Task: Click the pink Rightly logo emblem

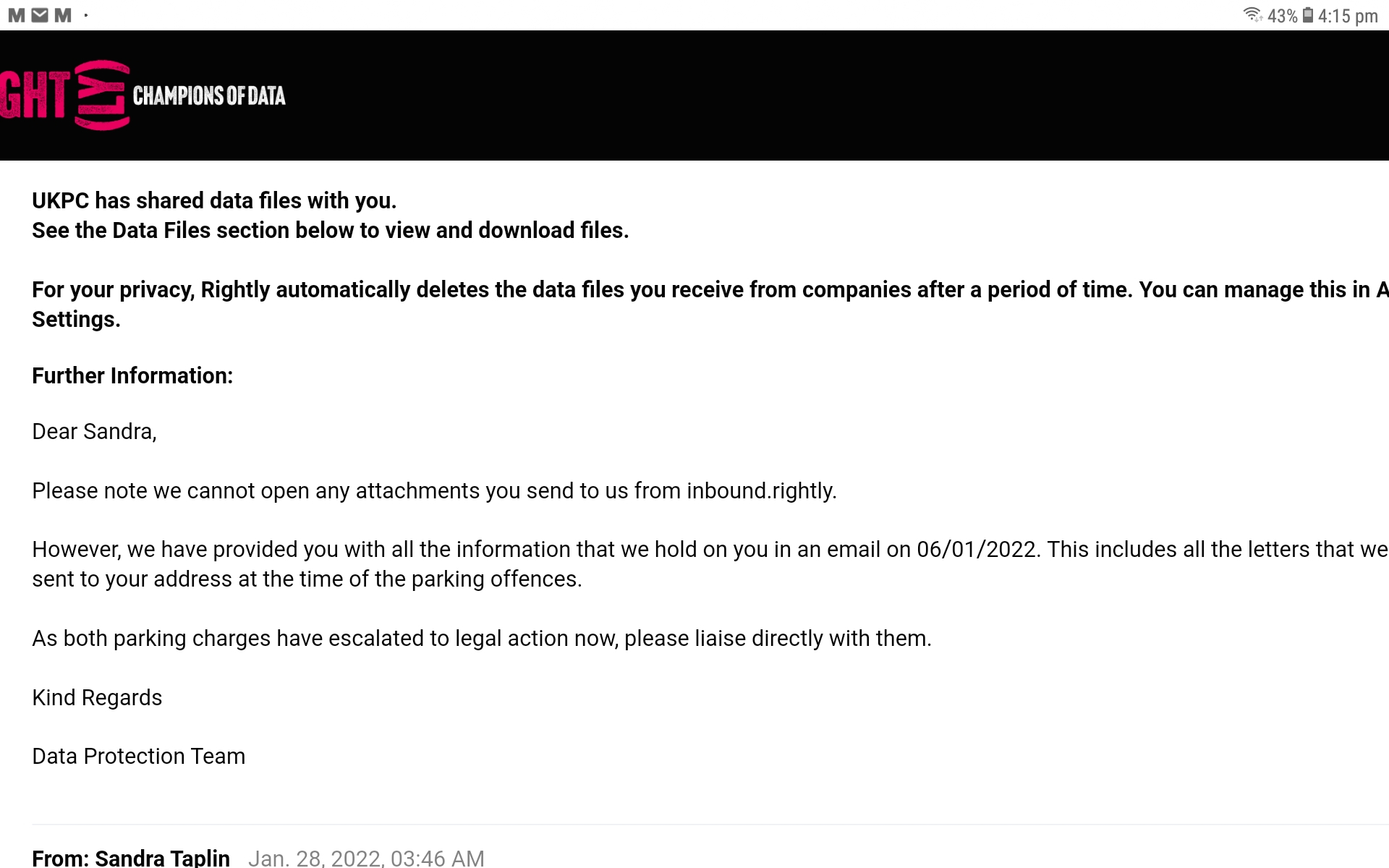Action: [x=102, y=95]
